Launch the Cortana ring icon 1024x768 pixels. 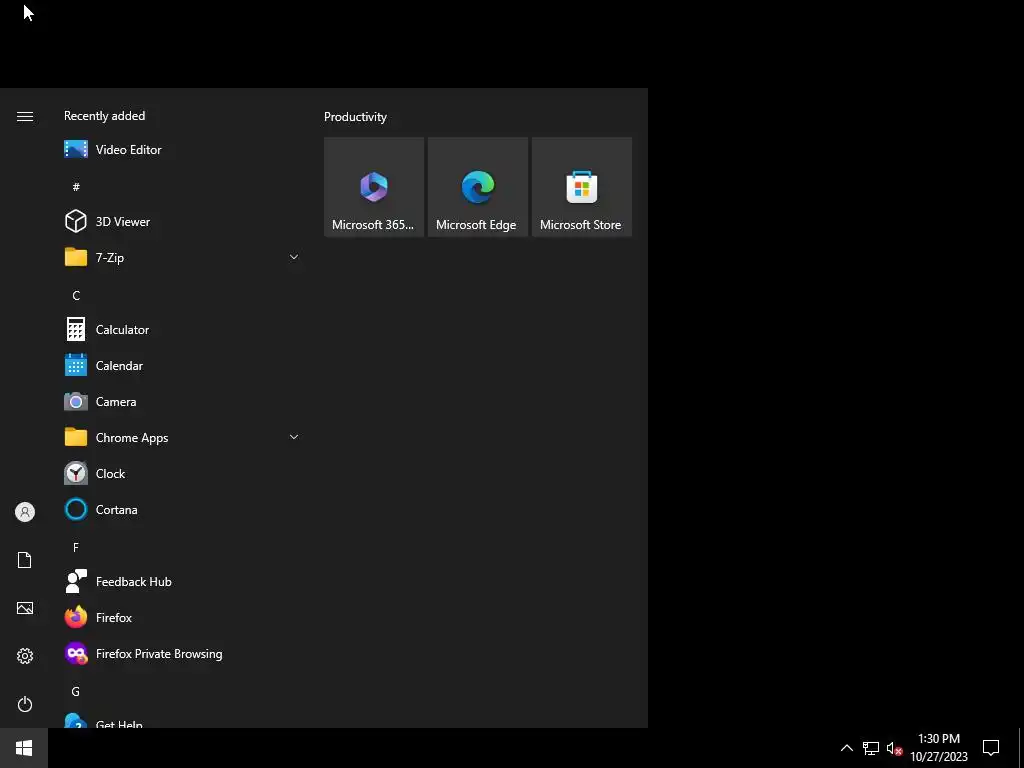[x=76, y=509]
